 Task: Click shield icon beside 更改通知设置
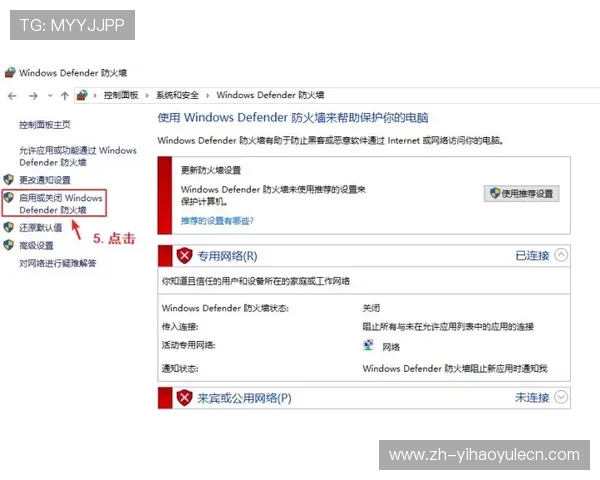point(8,180)
